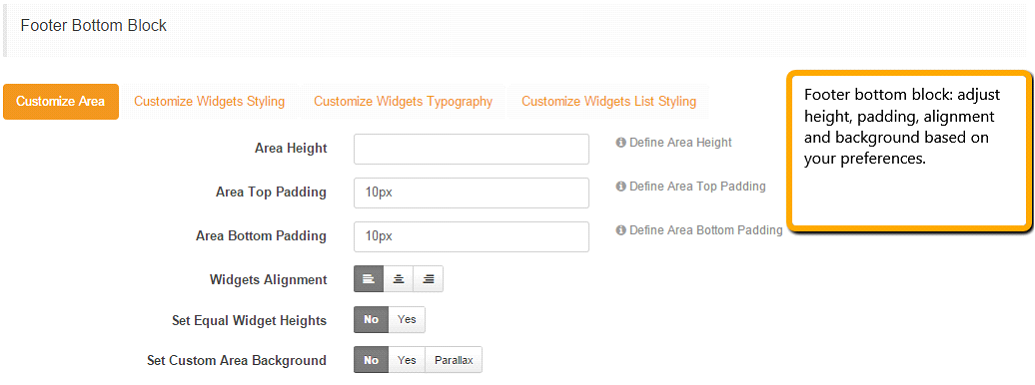This screenshot has width=1035, height=385.
Task: Switch to Customize Widgets Styling tab
Action: pos(209,102)
